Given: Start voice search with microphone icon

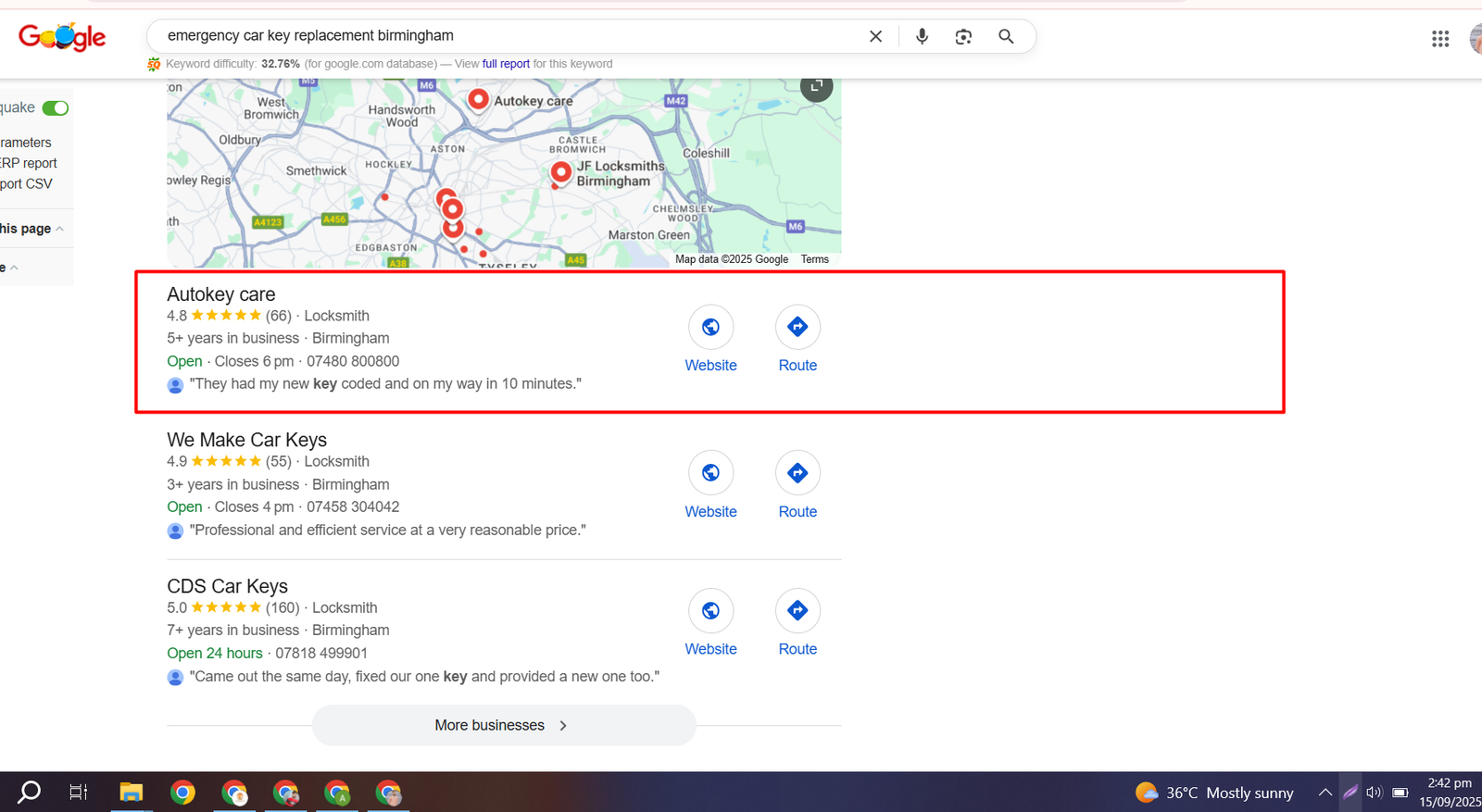Looking at the screenshot, I should [922, 36].
